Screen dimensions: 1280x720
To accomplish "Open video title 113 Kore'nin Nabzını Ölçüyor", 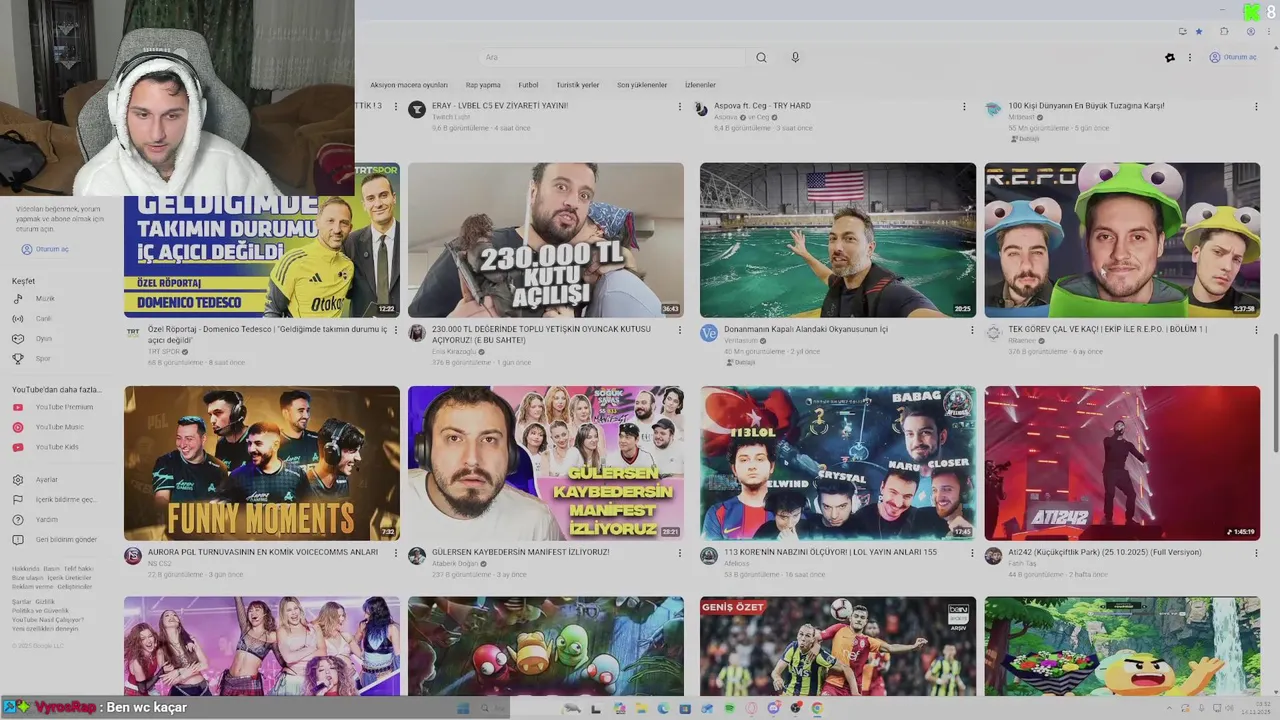I will [830, 552].
